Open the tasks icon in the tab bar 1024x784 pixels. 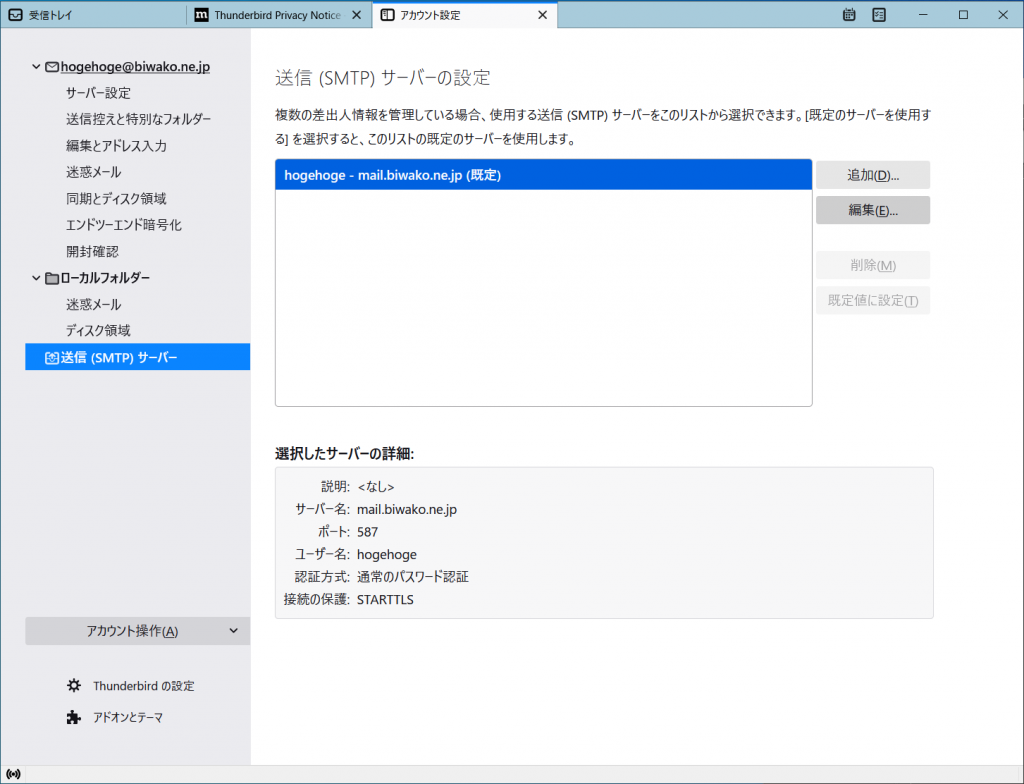point(879,15)
